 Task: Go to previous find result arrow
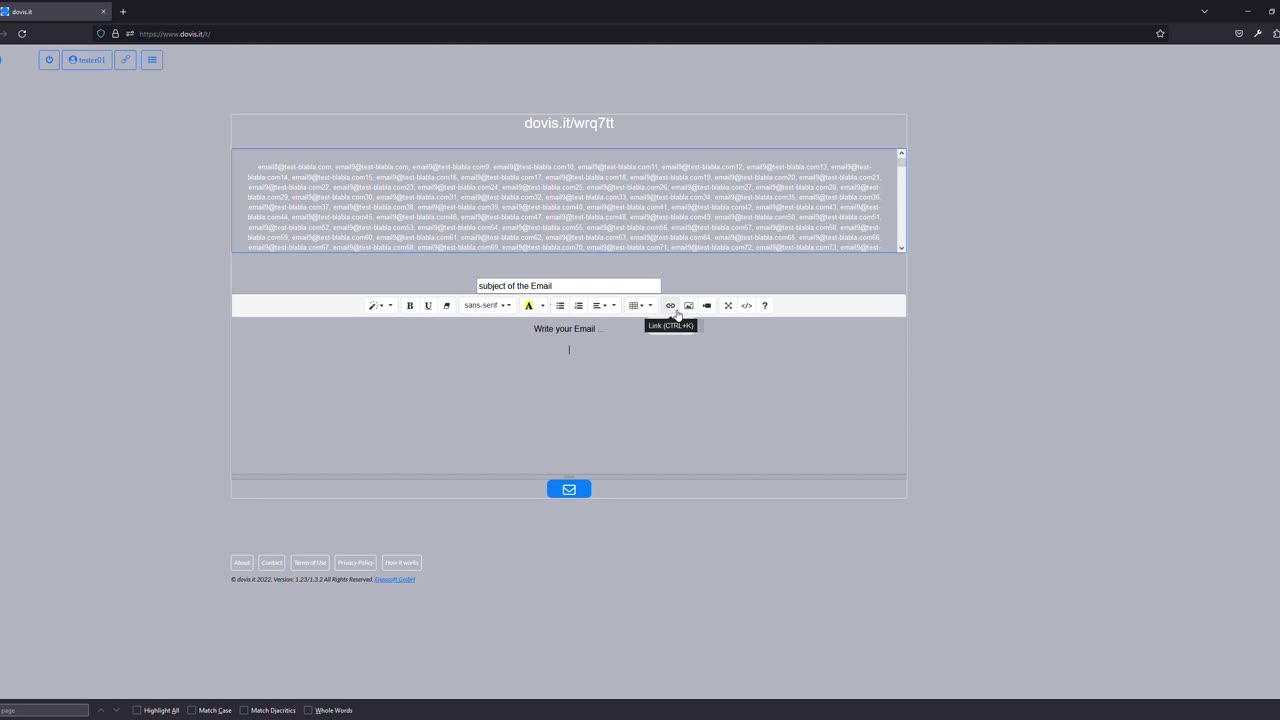(x=100, y=710)
